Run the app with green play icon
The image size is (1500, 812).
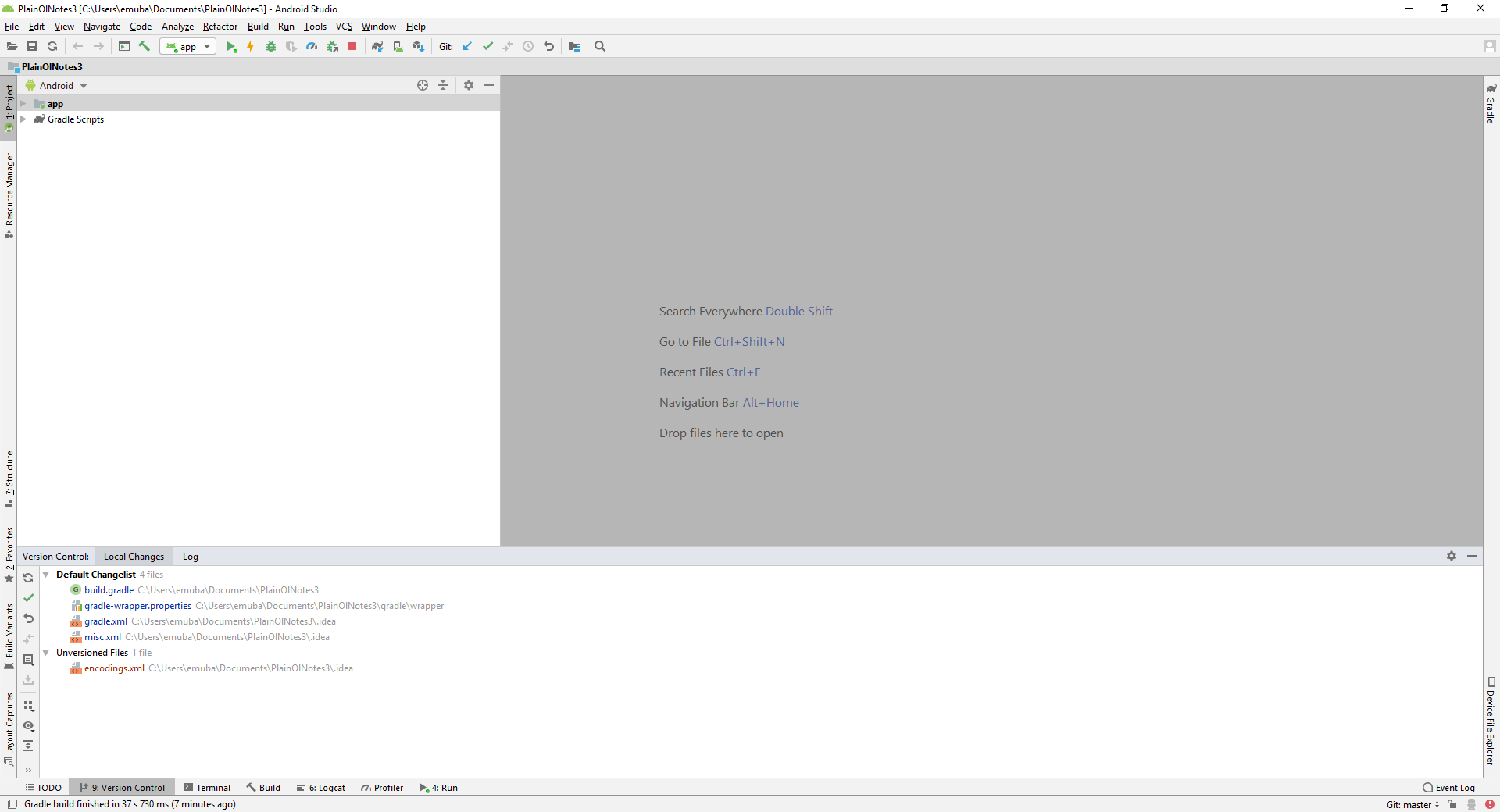click(x=231, y=47)
